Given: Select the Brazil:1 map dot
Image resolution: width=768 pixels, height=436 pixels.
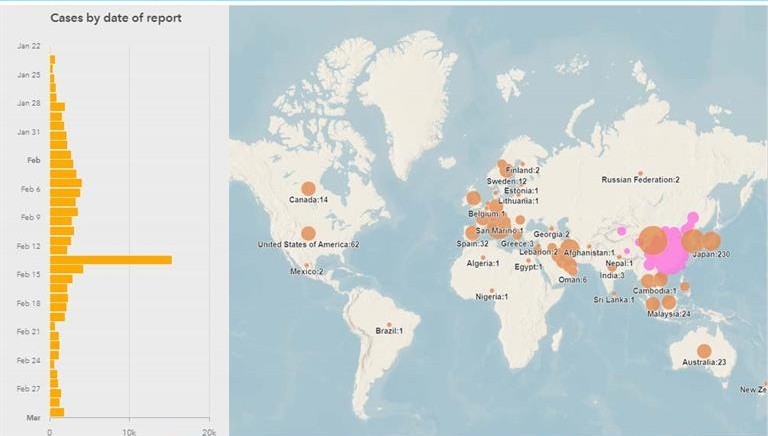Looking at the screenshot, I should tap(389, 325).
